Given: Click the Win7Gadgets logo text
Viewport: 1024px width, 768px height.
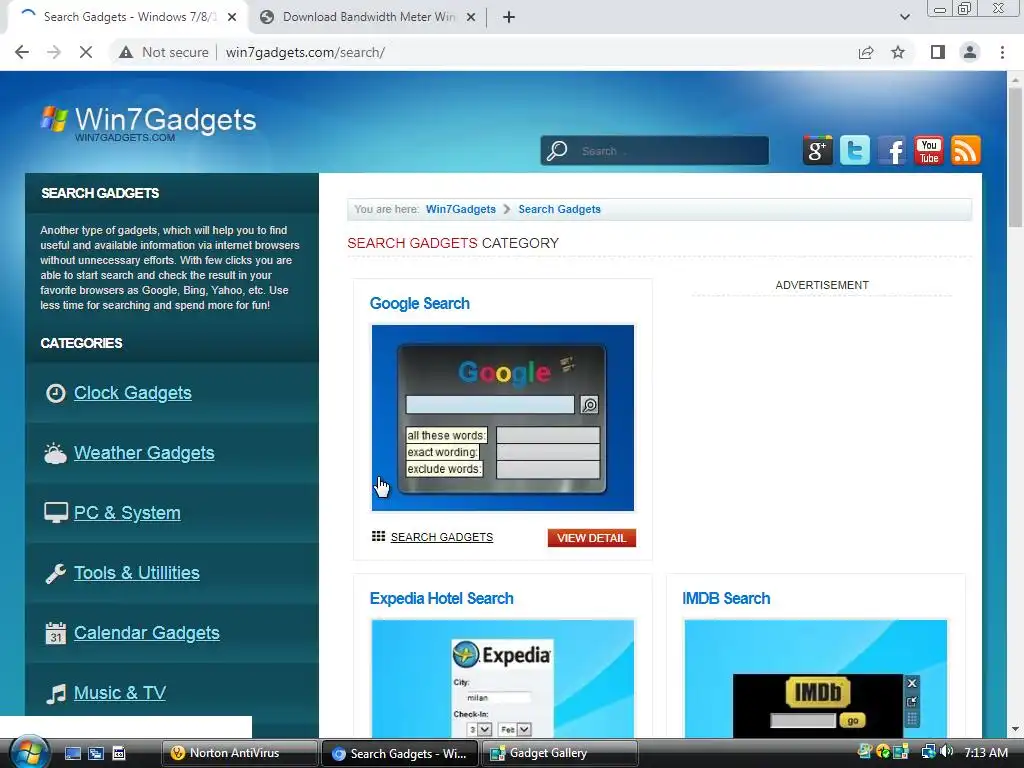Looking at the screenshot, I should (165, 120).
